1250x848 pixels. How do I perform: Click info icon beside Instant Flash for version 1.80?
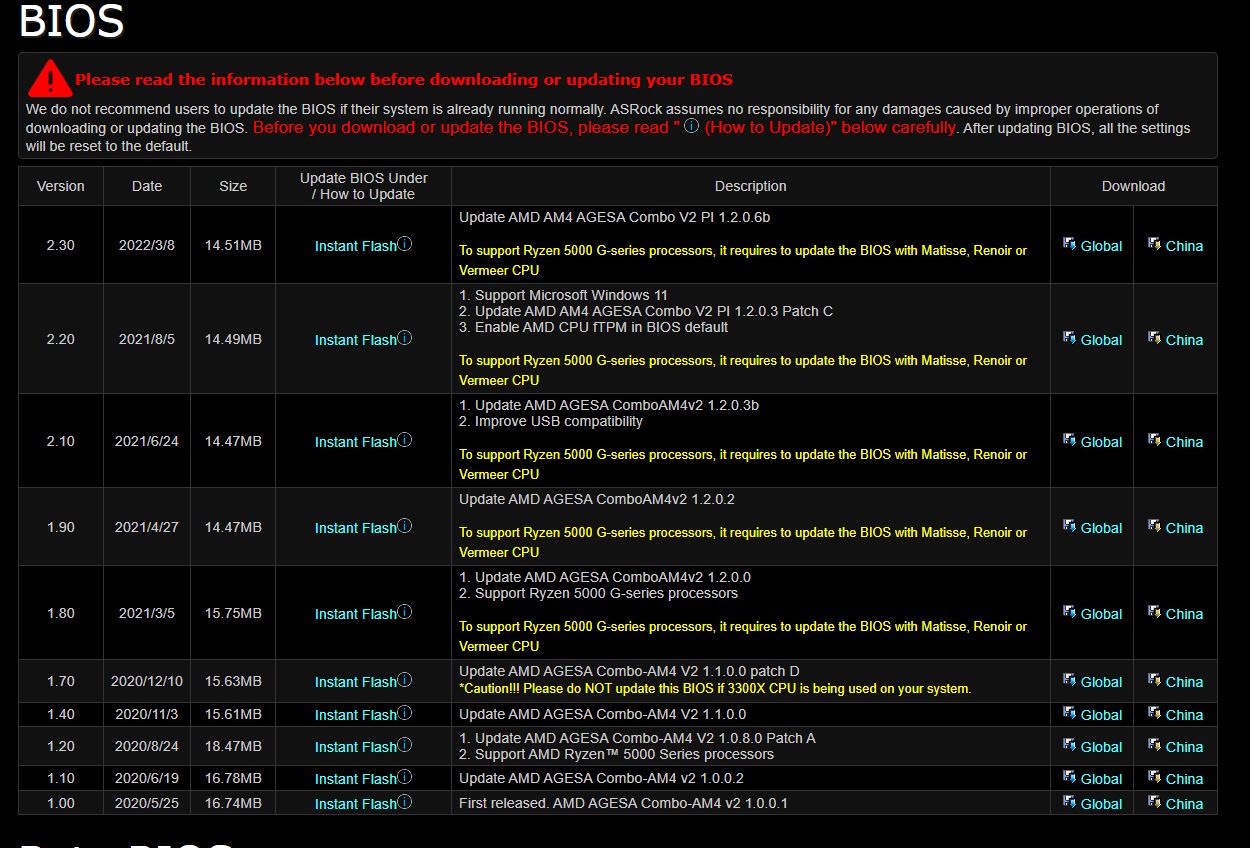405,612
